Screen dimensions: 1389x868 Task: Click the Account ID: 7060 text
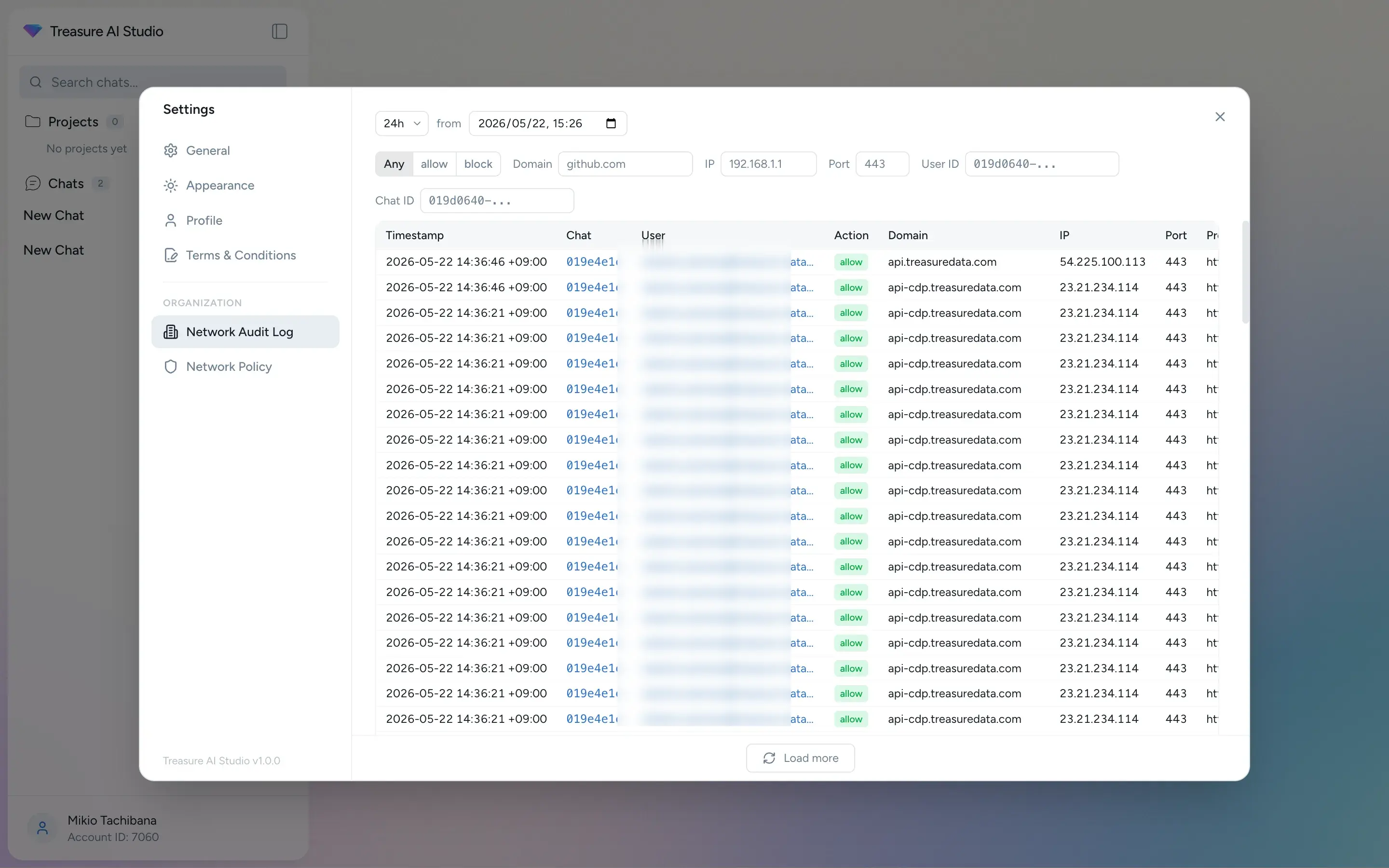click(x=113, y=837)
